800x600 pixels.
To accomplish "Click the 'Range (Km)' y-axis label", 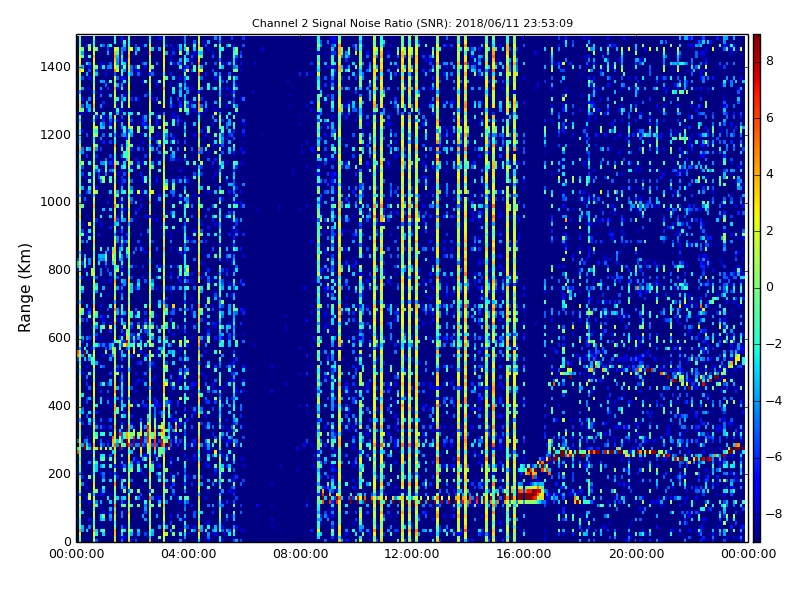I will pyautogui.click(x=24, y=288).
